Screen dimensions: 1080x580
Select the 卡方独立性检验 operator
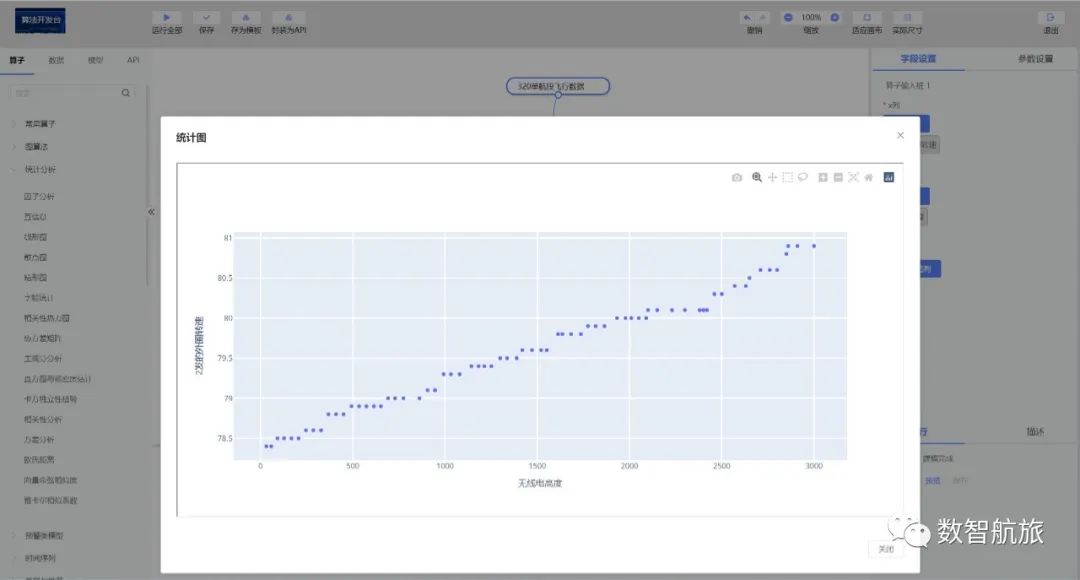click(50, 399)
